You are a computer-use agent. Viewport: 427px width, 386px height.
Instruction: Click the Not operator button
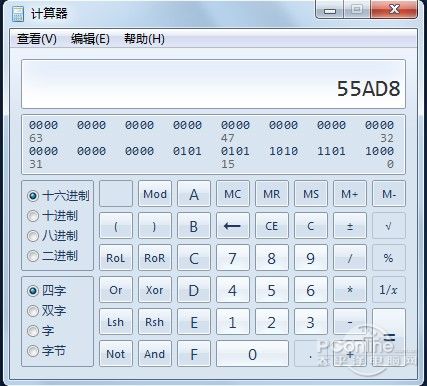[x=116, y=354]
